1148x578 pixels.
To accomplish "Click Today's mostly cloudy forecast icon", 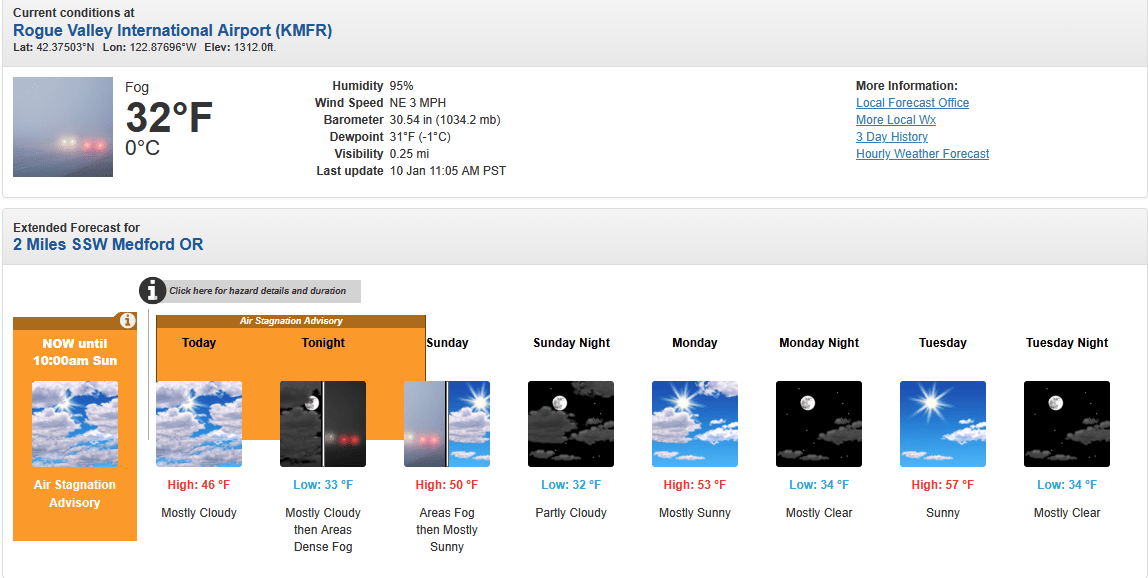I will (x=199, y=423).
